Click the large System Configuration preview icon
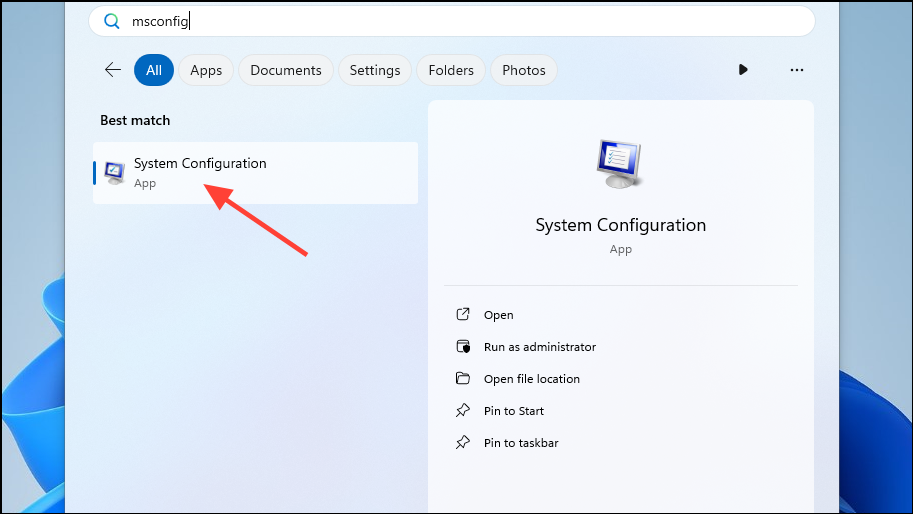Image resolution: width=913 pixels, height=514 pixels. 620,164
